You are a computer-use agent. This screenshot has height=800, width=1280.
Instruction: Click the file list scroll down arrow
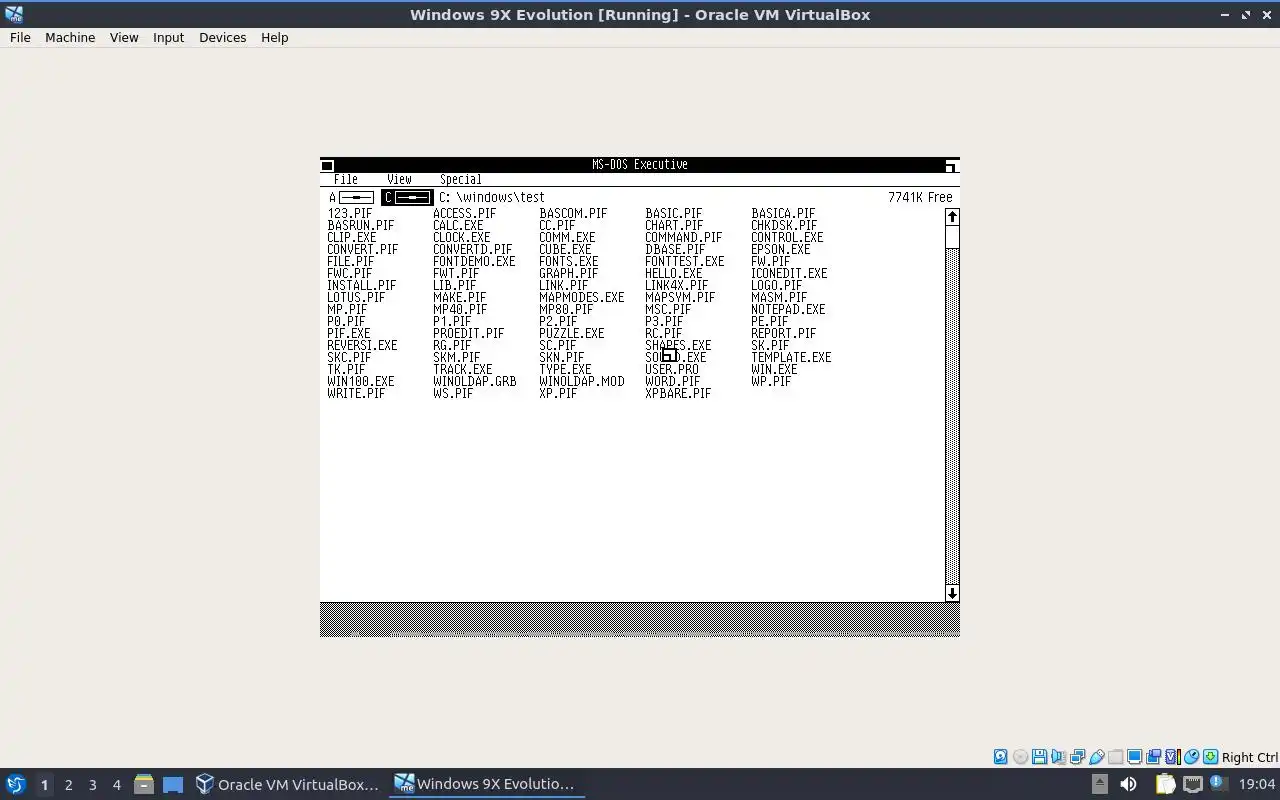point(952,593)
